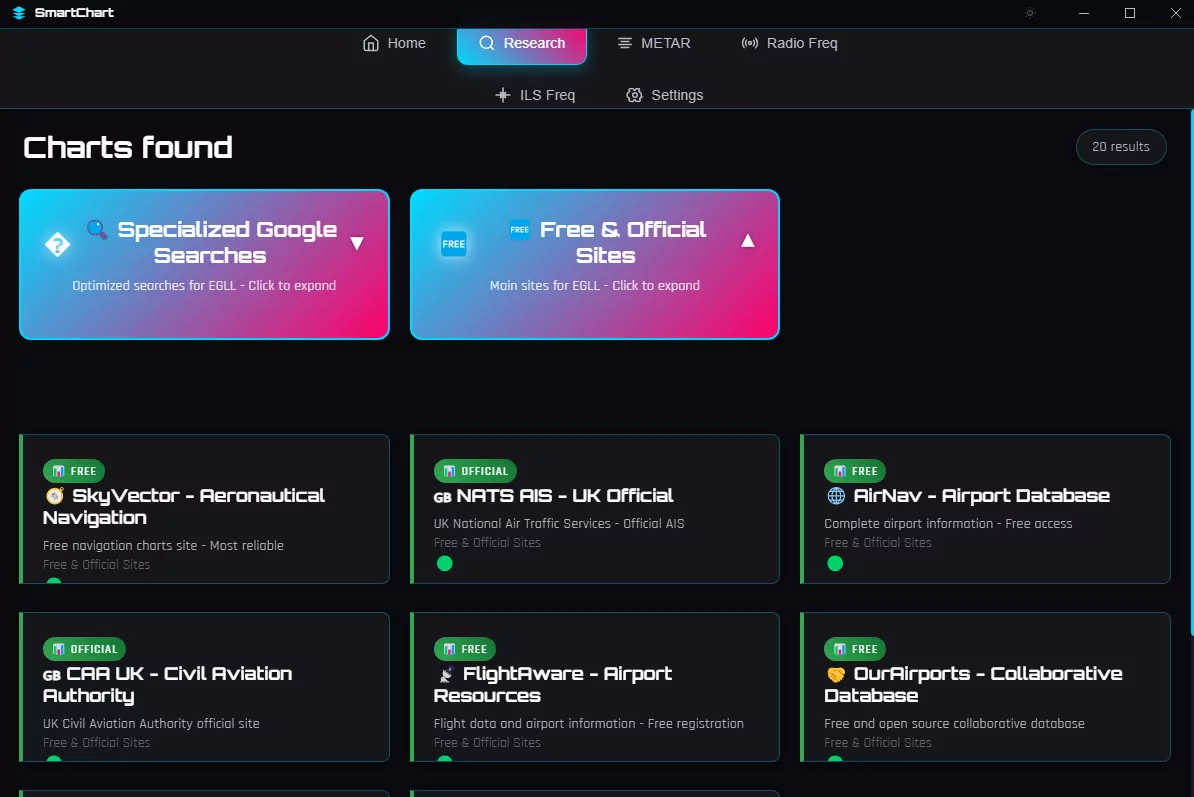Image resolution: width=1194 pixels, height=797 pixels.
Task: Toggle the light/dark theme sun icon
Action: click(1030, 13)
